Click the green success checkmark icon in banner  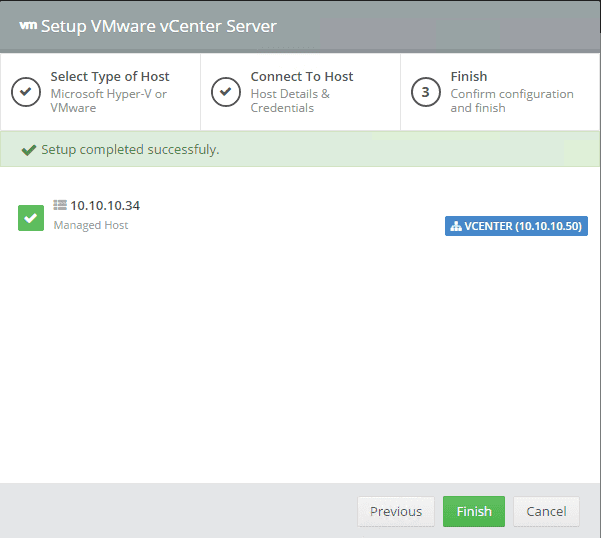coord(29,150)
